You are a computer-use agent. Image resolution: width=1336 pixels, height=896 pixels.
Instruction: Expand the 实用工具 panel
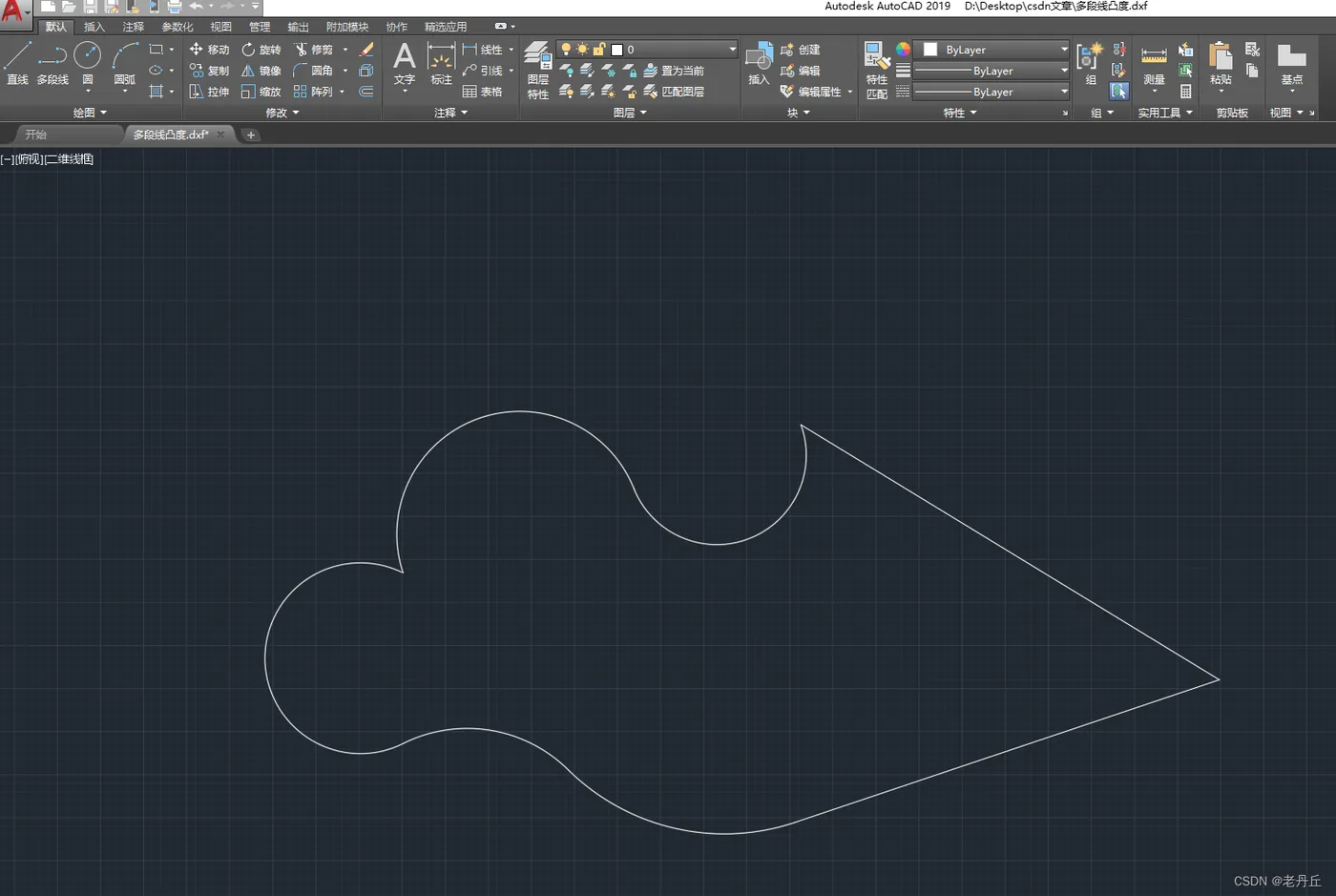click(1165, 113)
